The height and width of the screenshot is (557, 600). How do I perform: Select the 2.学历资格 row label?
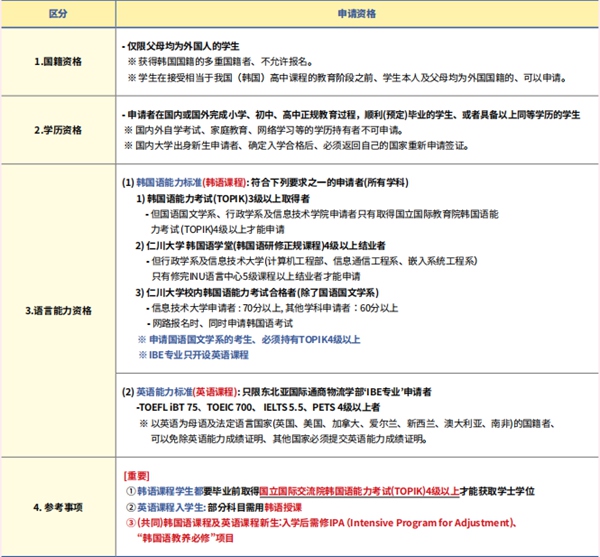[58, 129]
